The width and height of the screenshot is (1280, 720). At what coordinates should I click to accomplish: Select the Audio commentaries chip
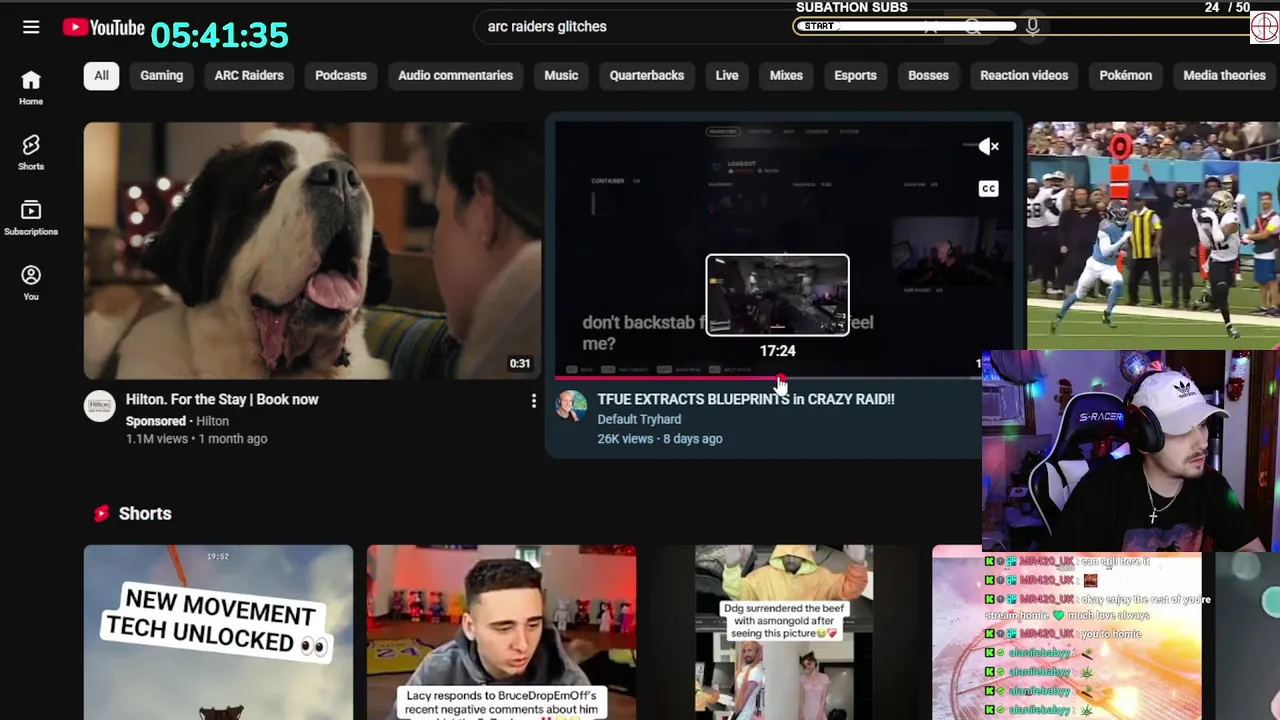(x=455, y=75)
